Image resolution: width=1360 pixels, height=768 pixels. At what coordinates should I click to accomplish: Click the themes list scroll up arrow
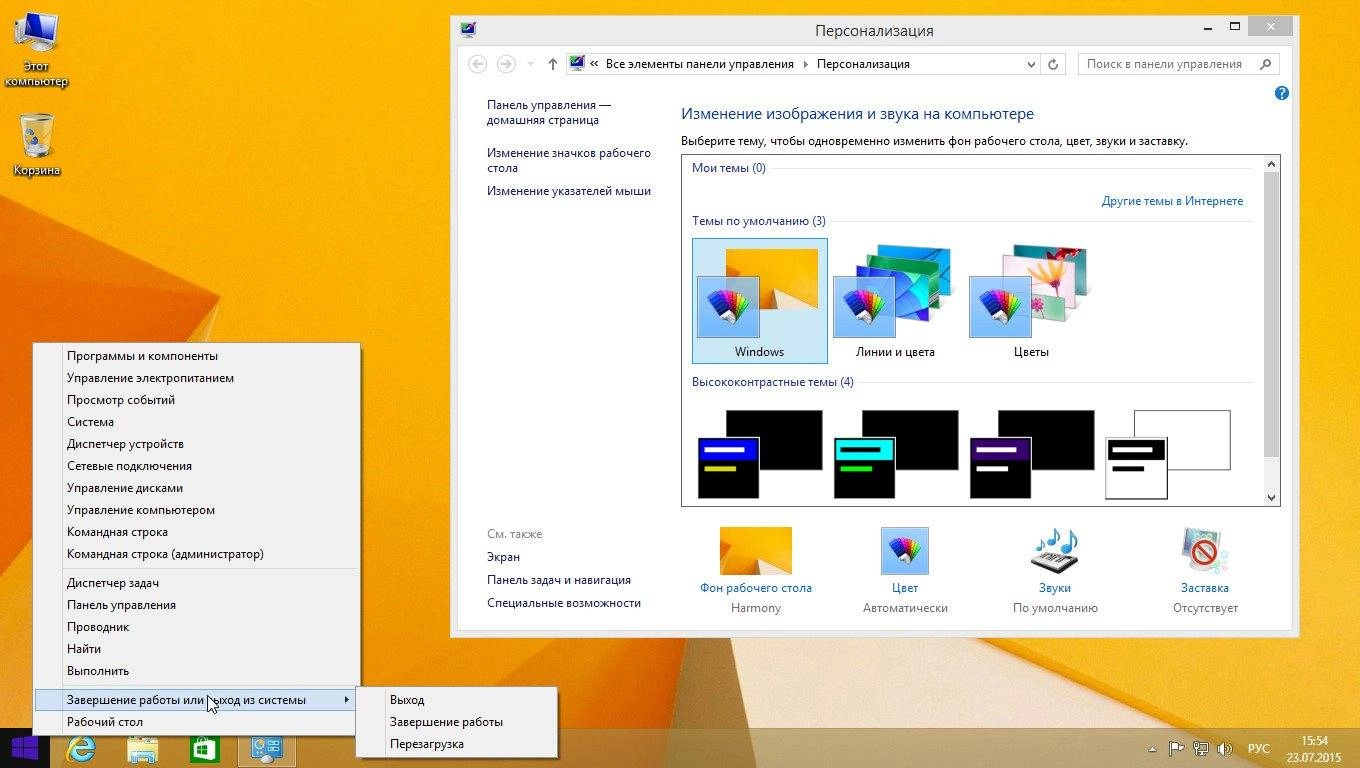pyautogui.click(x=1272, y=164)
